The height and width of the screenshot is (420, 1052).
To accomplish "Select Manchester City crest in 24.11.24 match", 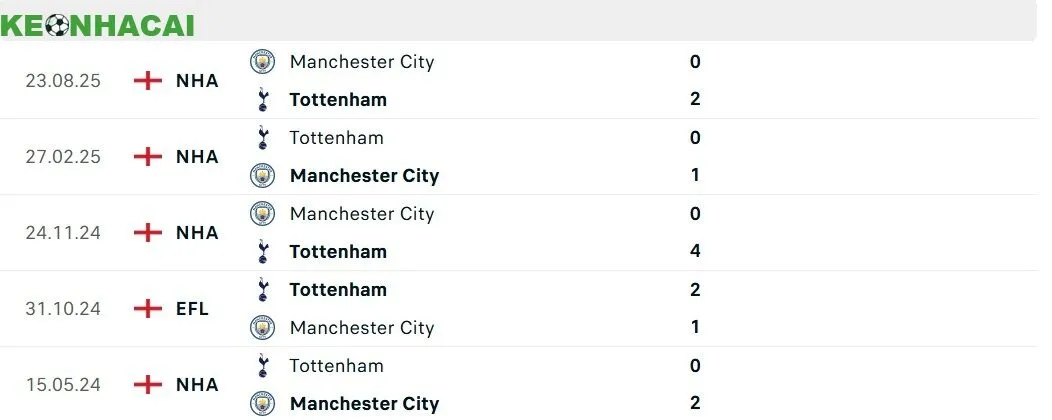I will 262,214.
